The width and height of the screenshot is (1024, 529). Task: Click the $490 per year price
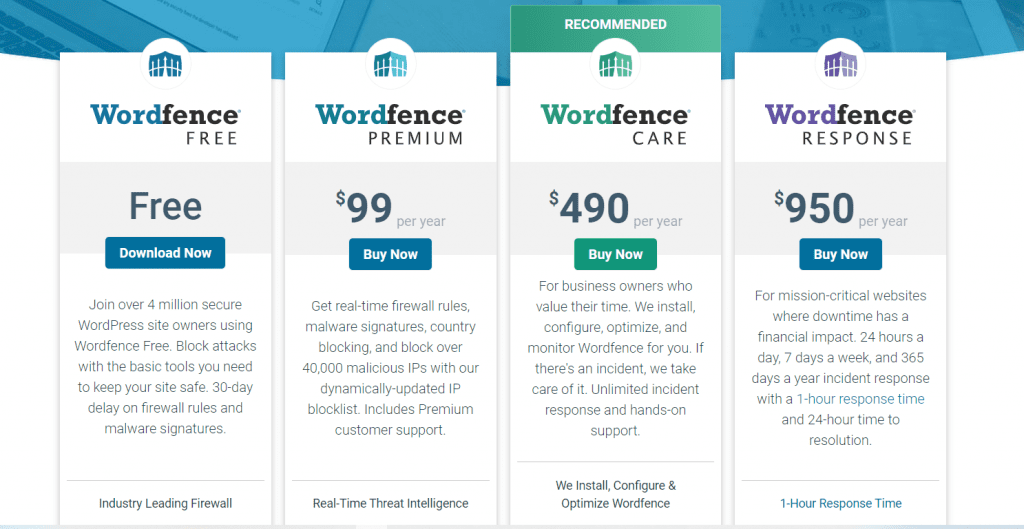(x=615, y=208)
